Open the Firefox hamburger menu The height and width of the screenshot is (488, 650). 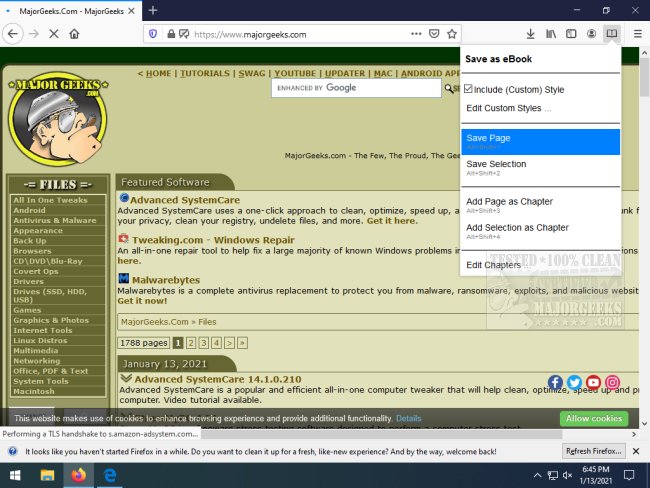(638, 34)
